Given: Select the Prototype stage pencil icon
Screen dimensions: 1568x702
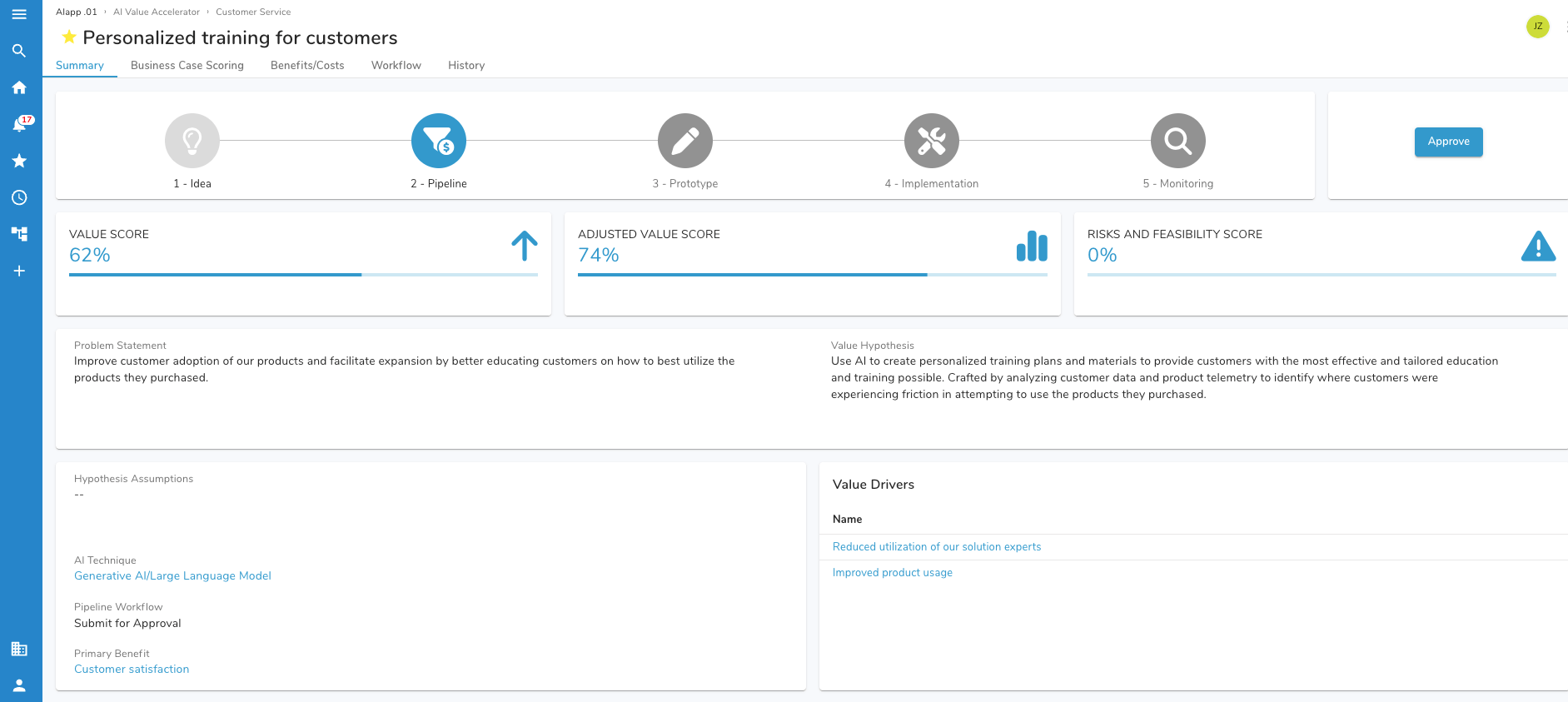Looking at the screenshot, I should pyautogui.click(x=684, y=141).
